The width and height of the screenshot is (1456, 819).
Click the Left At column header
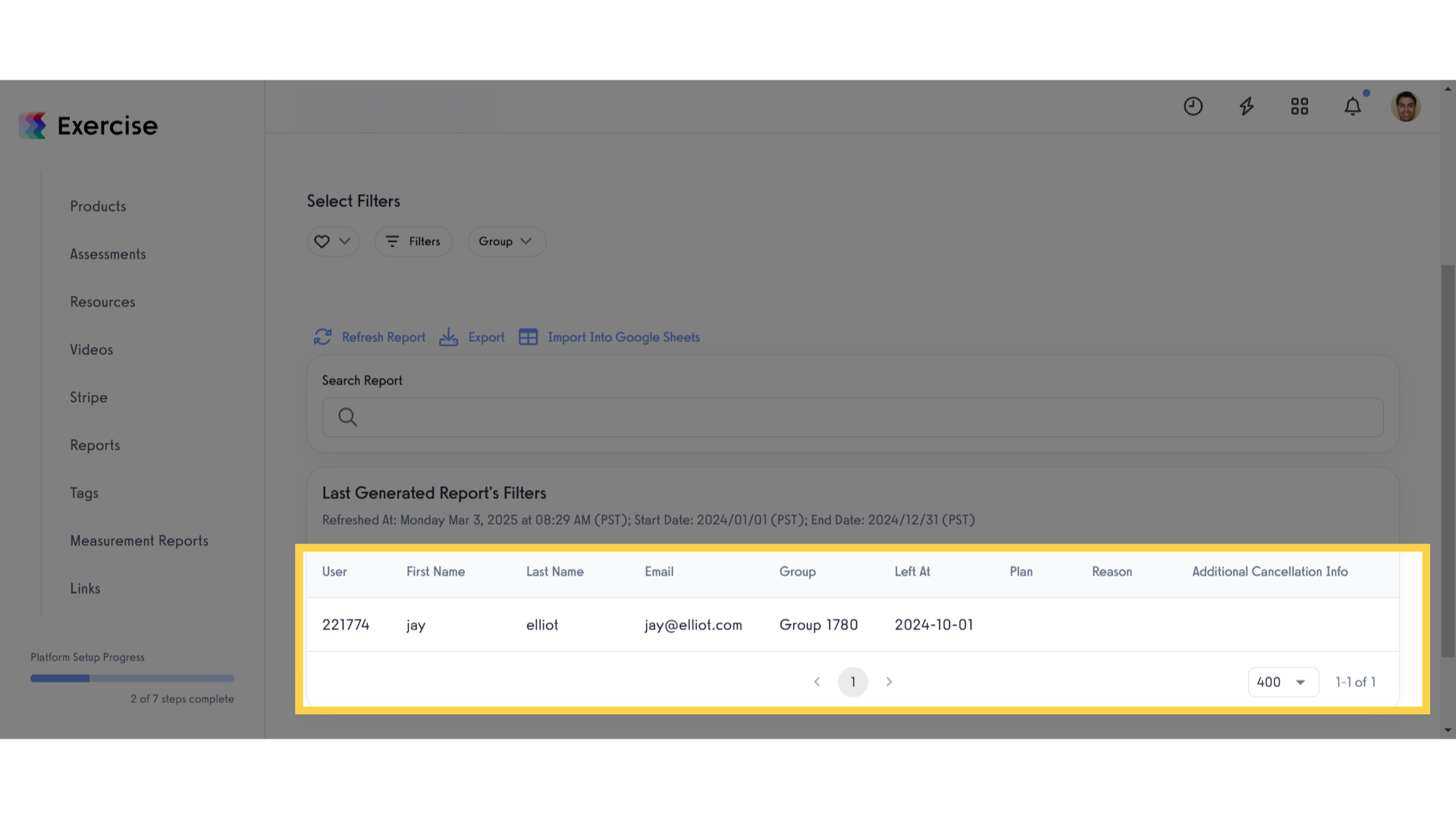click(x=912, y=572)
